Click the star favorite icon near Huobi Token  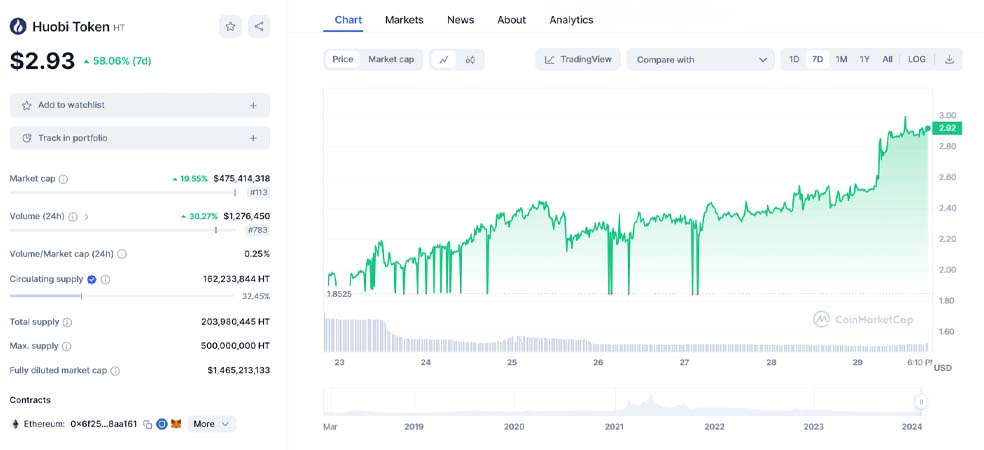click(x=230, y=26)
